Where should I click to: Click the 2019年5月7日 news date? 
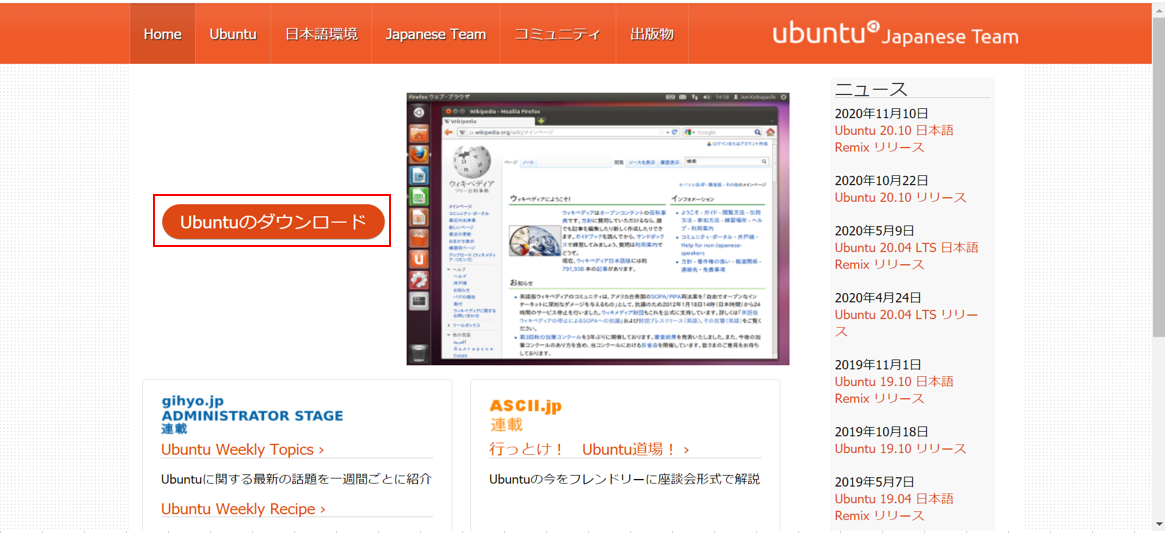pos(874,482)
